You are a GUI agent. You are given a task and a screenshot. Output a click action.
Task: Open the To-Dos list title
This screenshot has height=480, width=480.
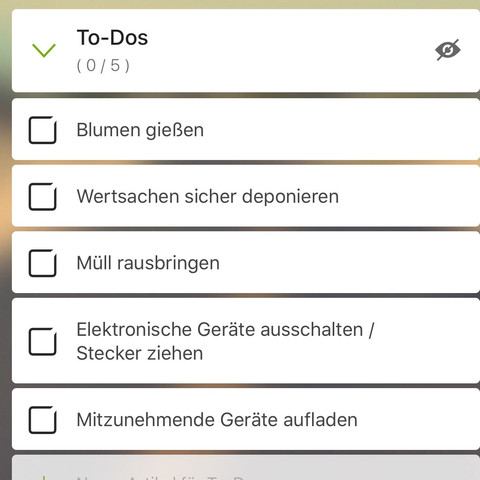pos(112,37)
